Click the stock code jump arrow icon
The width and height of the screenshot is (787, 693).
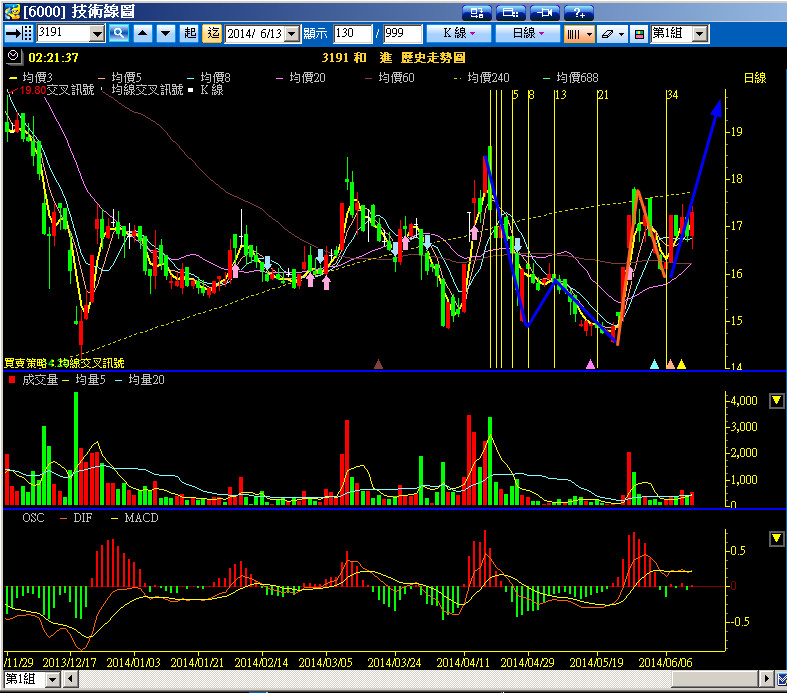(19, 34)
